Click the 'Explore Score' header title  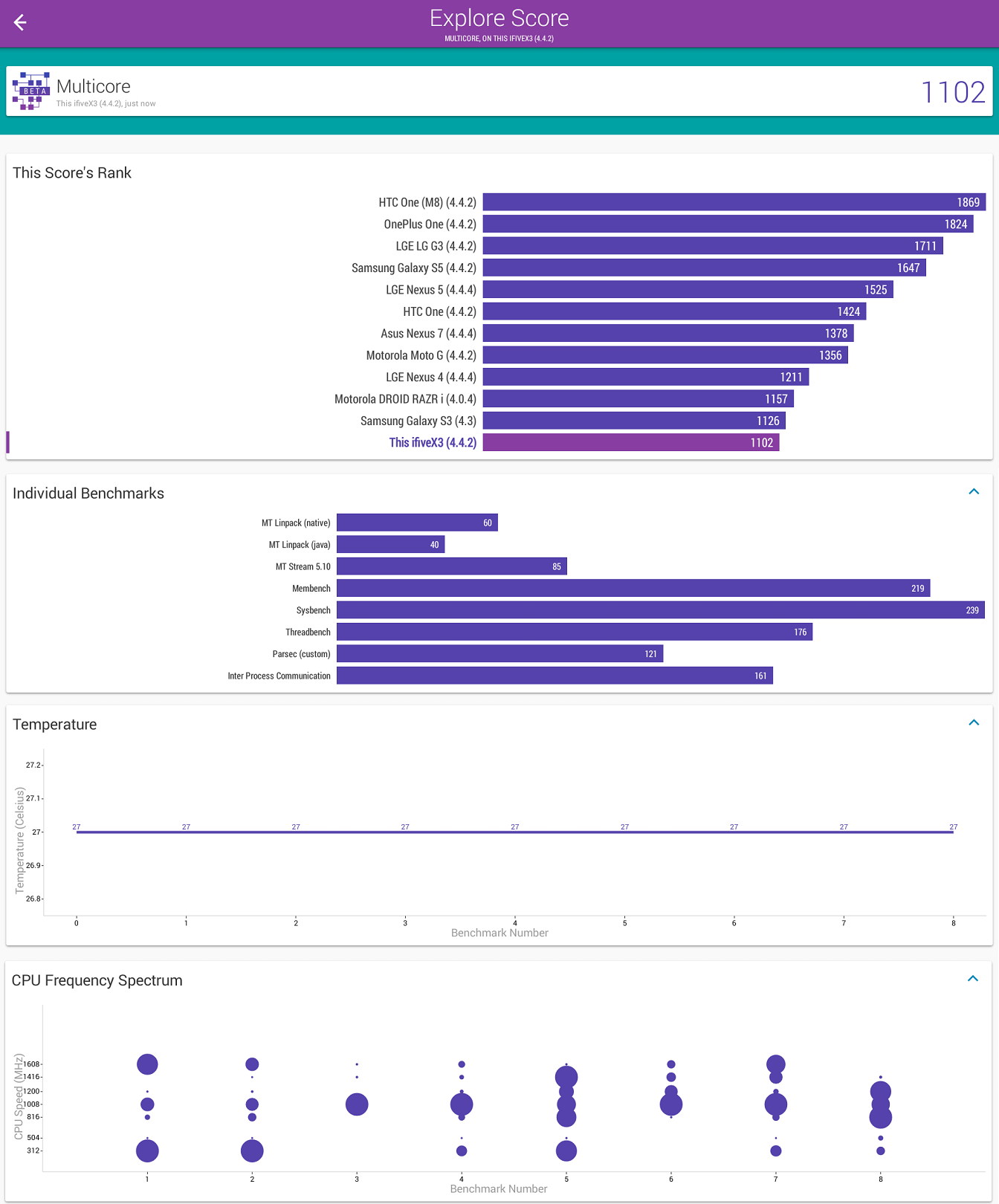click(x=499, y=18)
